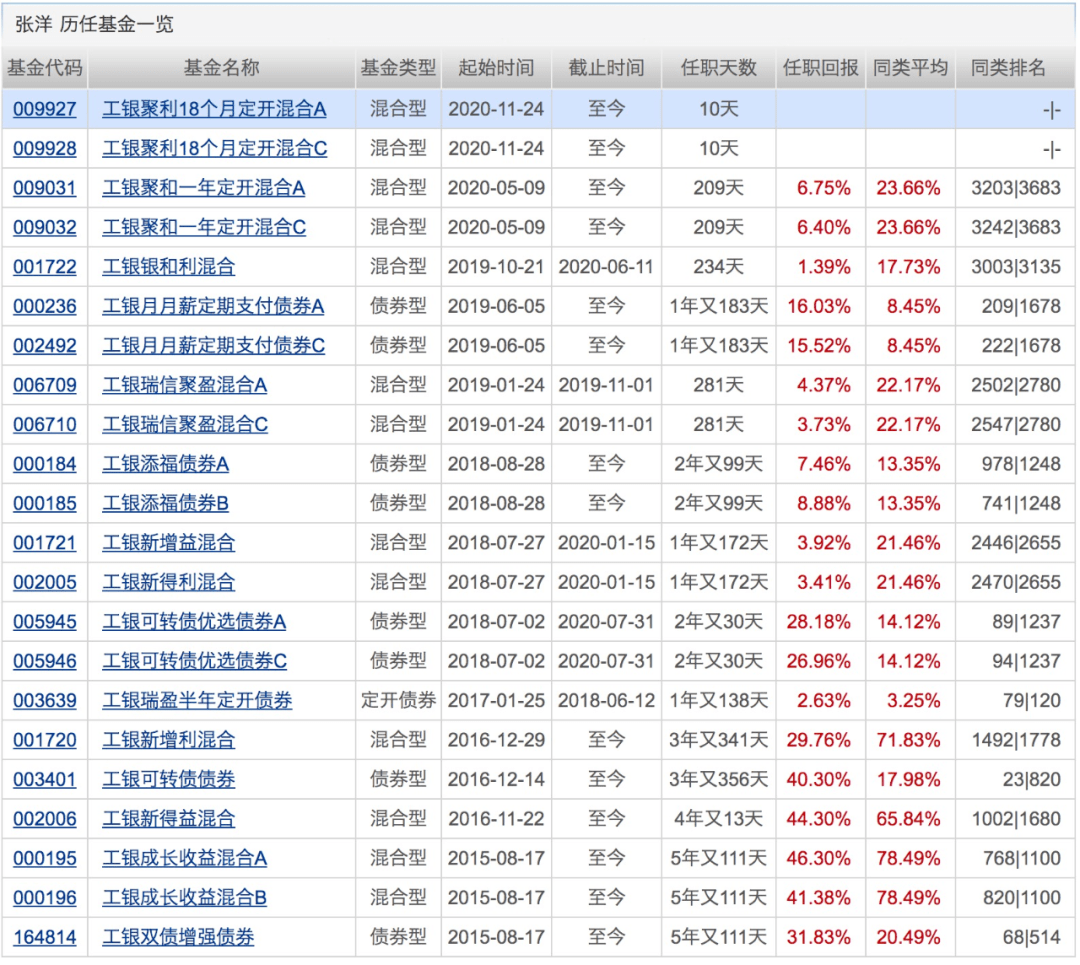Open fund link 工银新得益混合
The image size is (1080, 965).
click(169, 819)
